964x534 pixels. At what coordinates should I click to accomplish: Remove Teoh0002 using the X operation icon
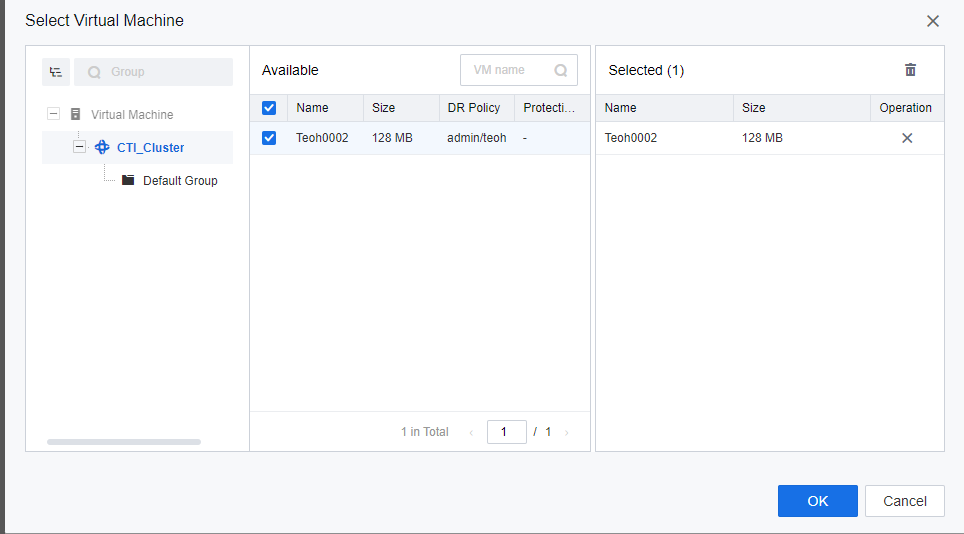907,138
